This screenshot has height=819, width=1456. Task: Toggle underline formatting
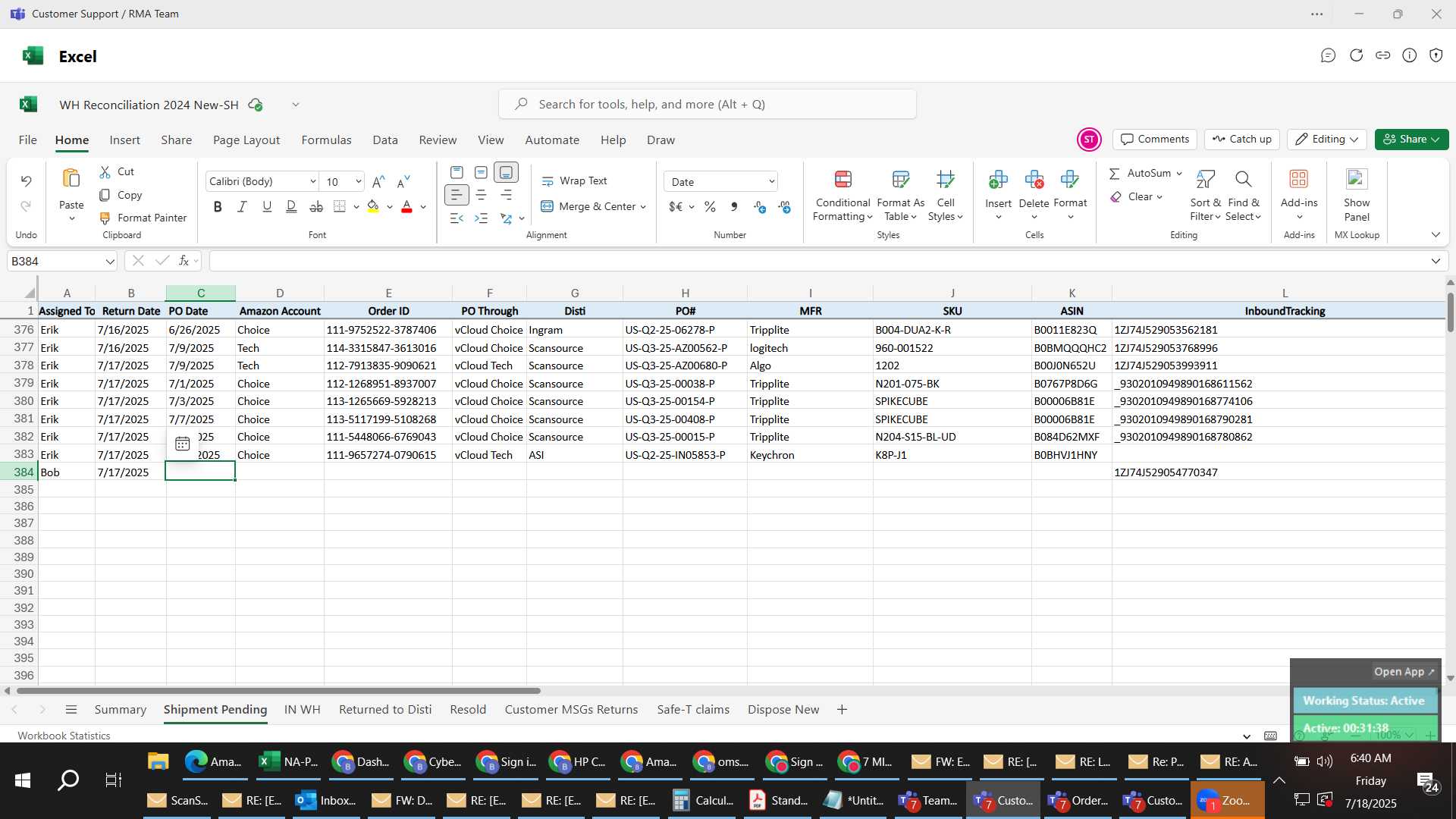coord(266,206)
